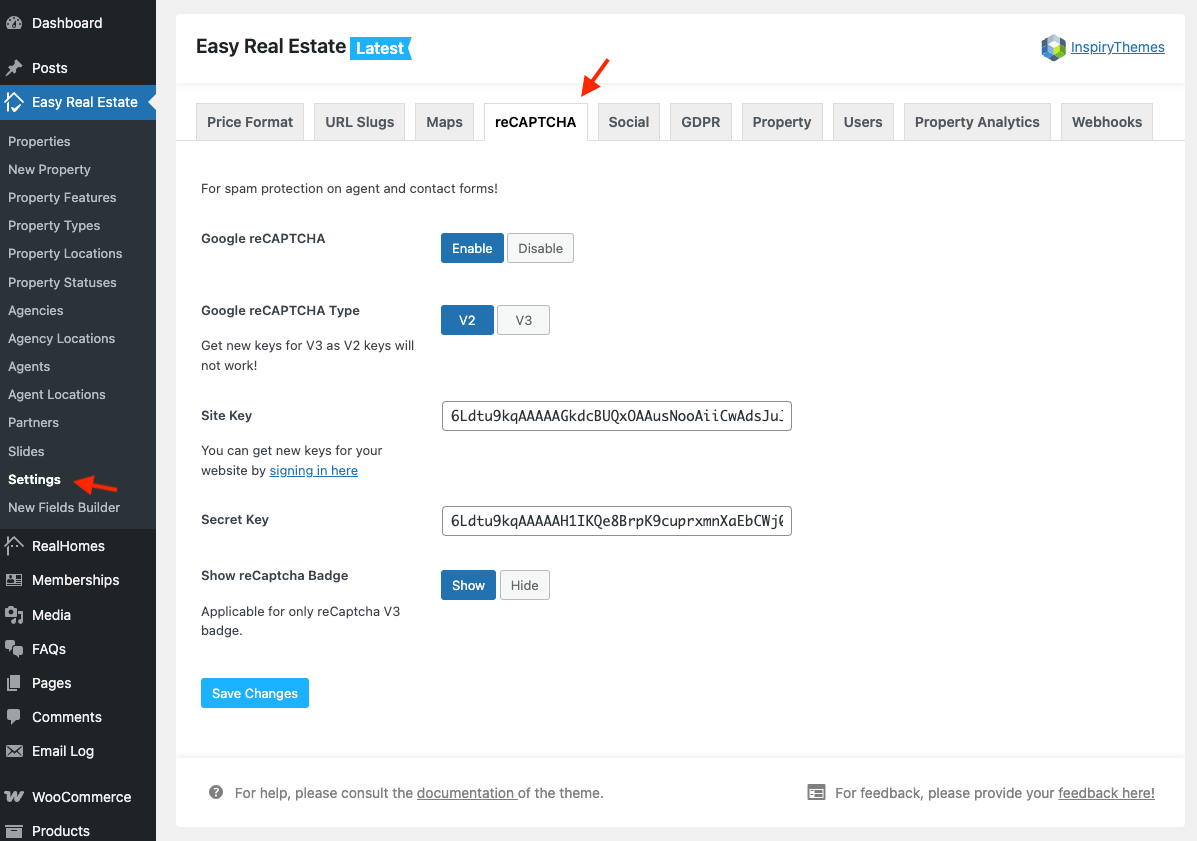
Task: Open the Maps tab
Action: [x=444, y=122]
